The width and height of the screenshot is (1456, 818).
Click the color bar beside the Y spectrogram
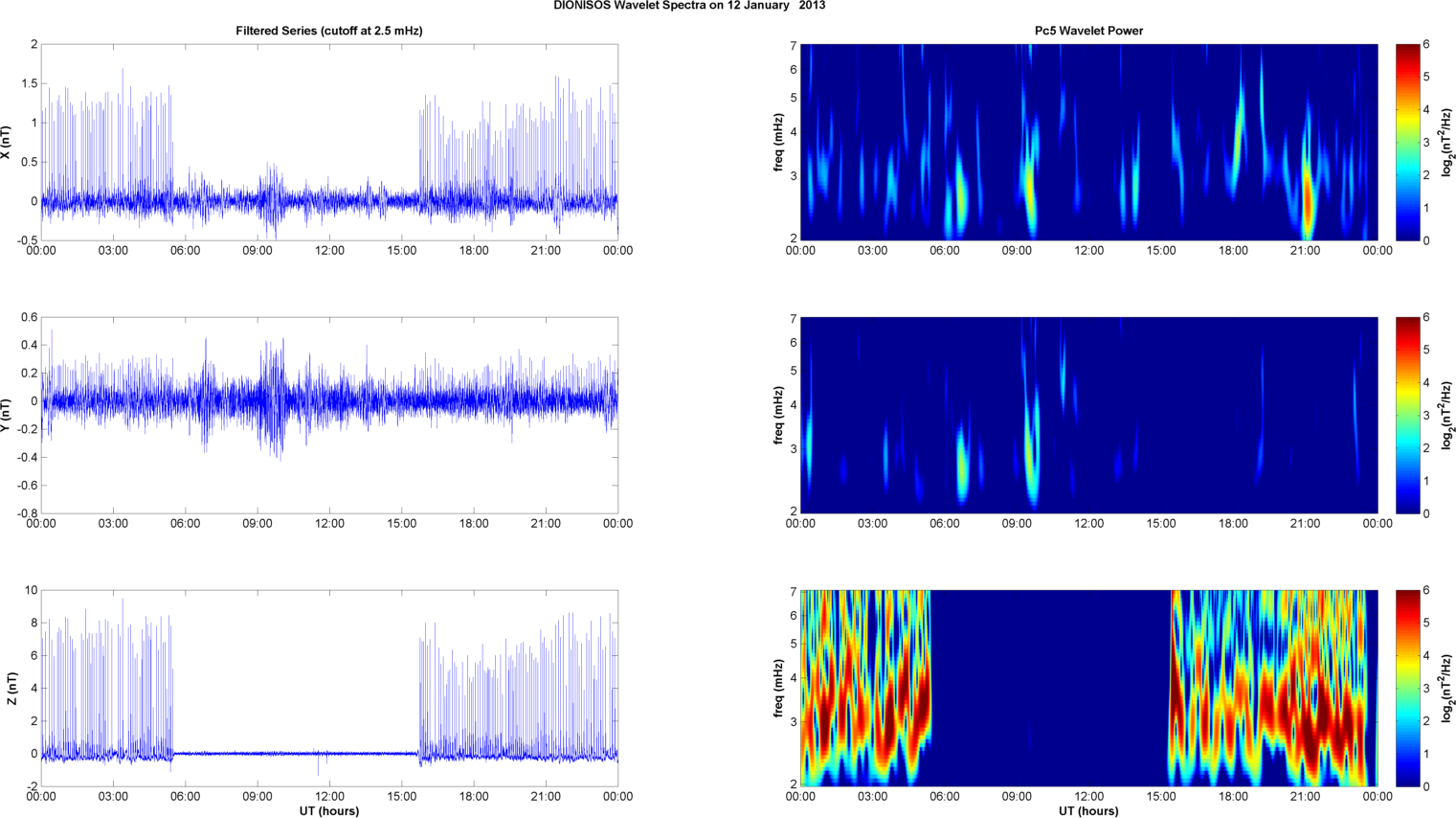pyautogui.click(x=1407, y=415)
